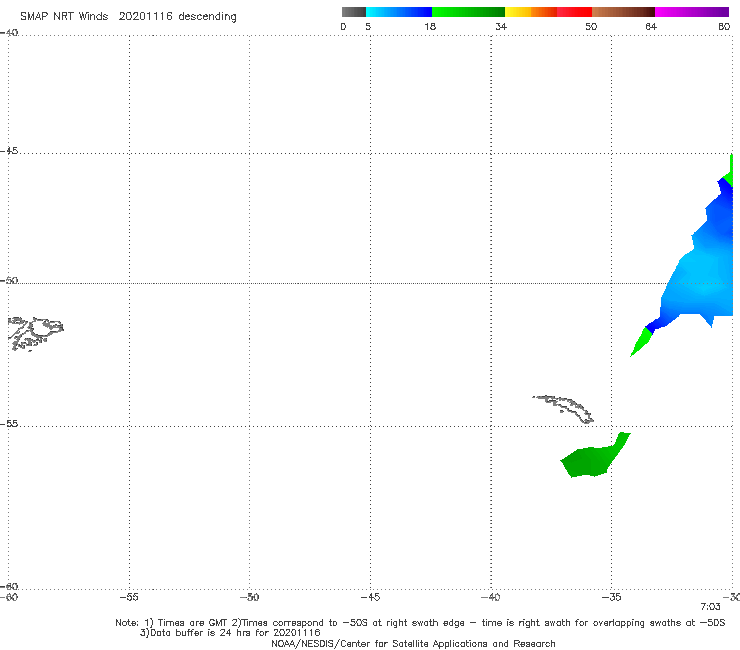Pick the green 18–34 color bar segment
This screenshot has height=650, width=740.
tap(468, 12)
